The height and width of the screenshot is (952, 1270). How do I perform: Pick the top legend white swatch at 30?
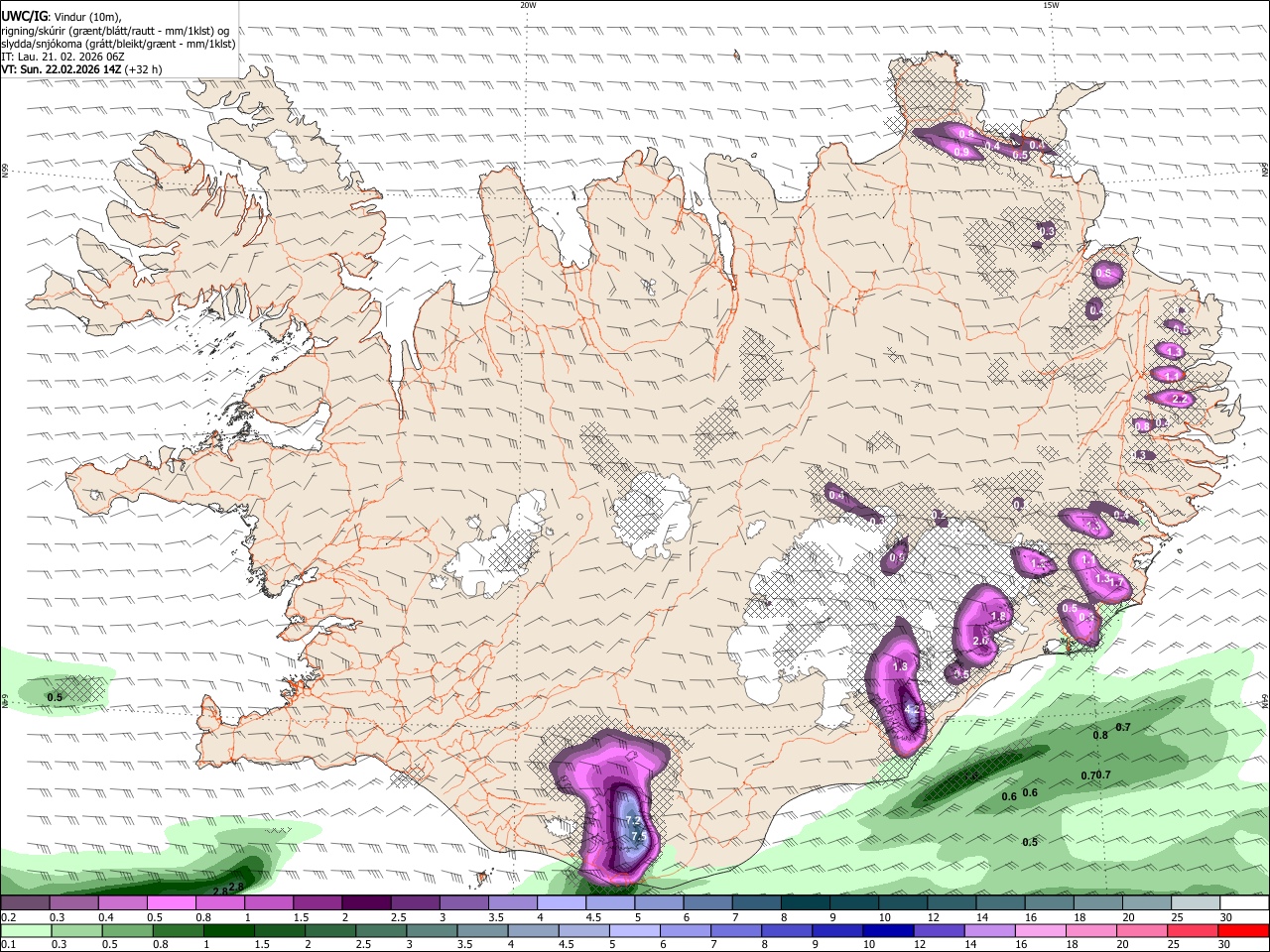(1245, 903)
